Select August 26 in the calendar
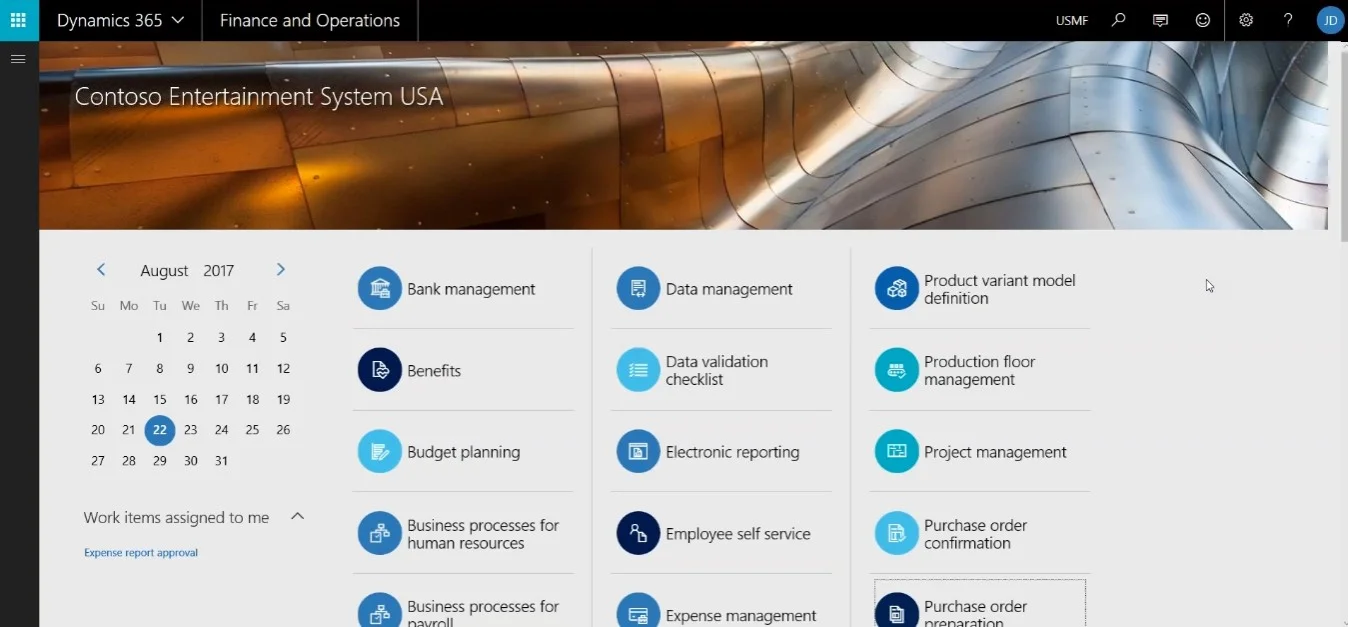Image resolution: width=1348 pixels, height=627 pixels. coord(283,430)
